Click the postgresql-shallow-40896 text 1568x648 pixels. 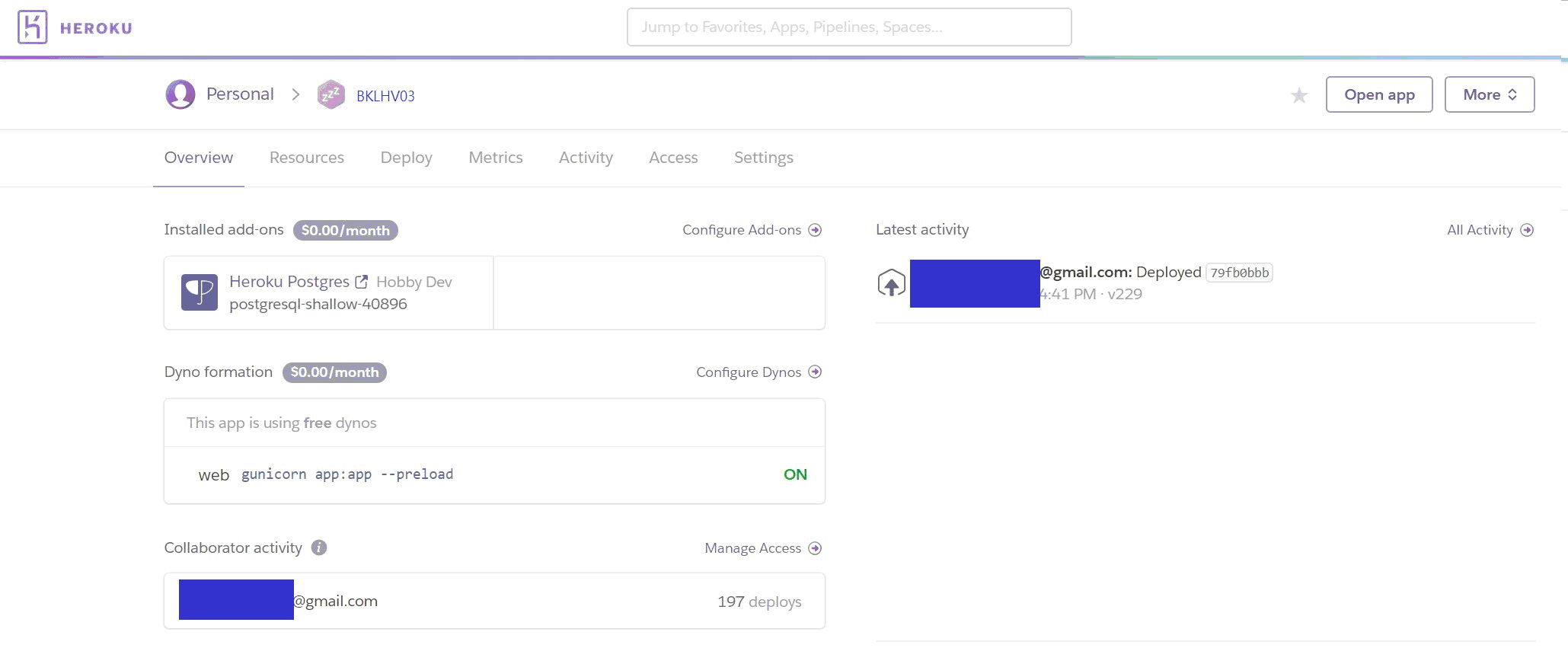click(x=318, y=304)
